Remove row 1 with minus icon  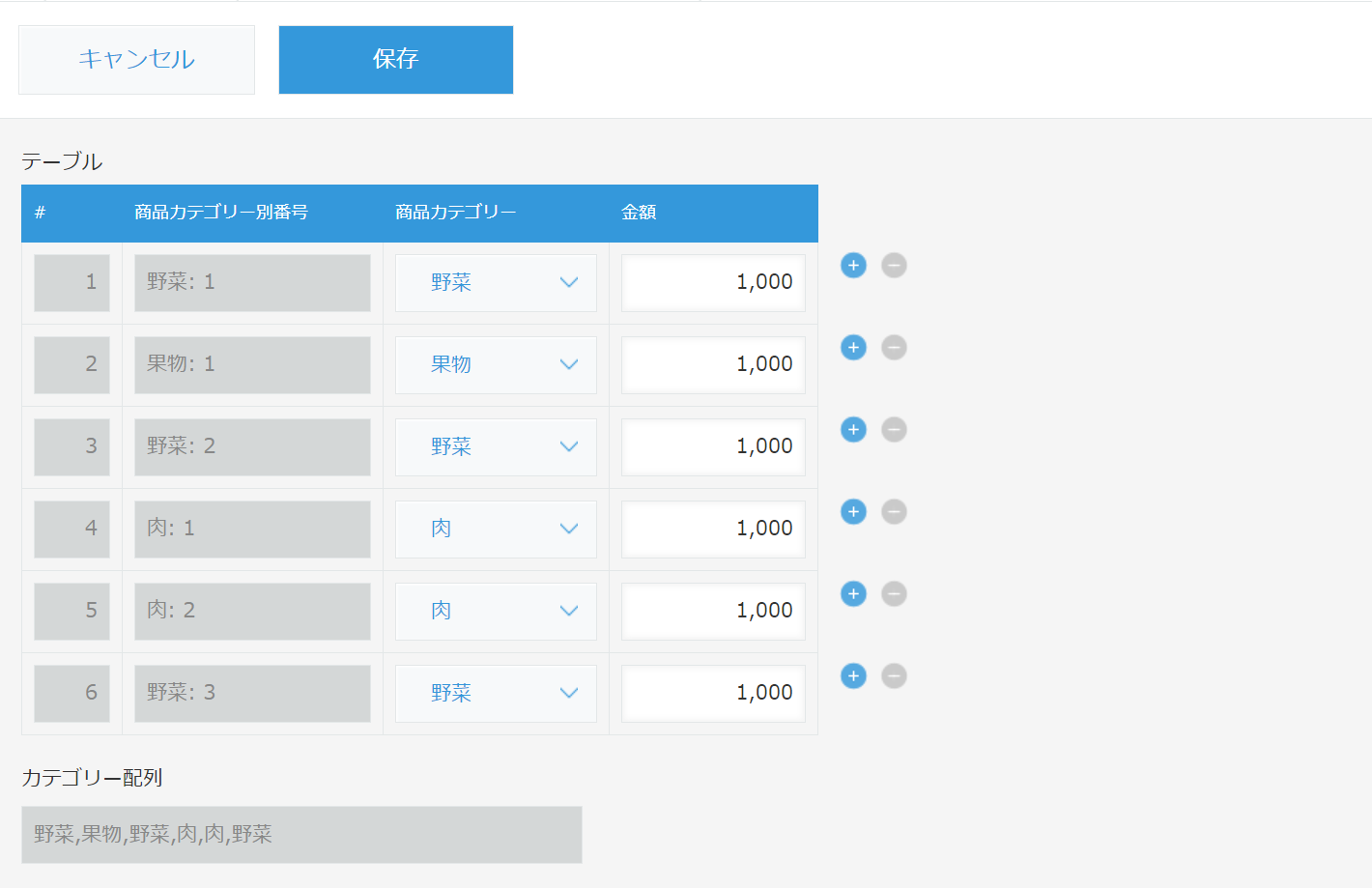pos(894,265)
